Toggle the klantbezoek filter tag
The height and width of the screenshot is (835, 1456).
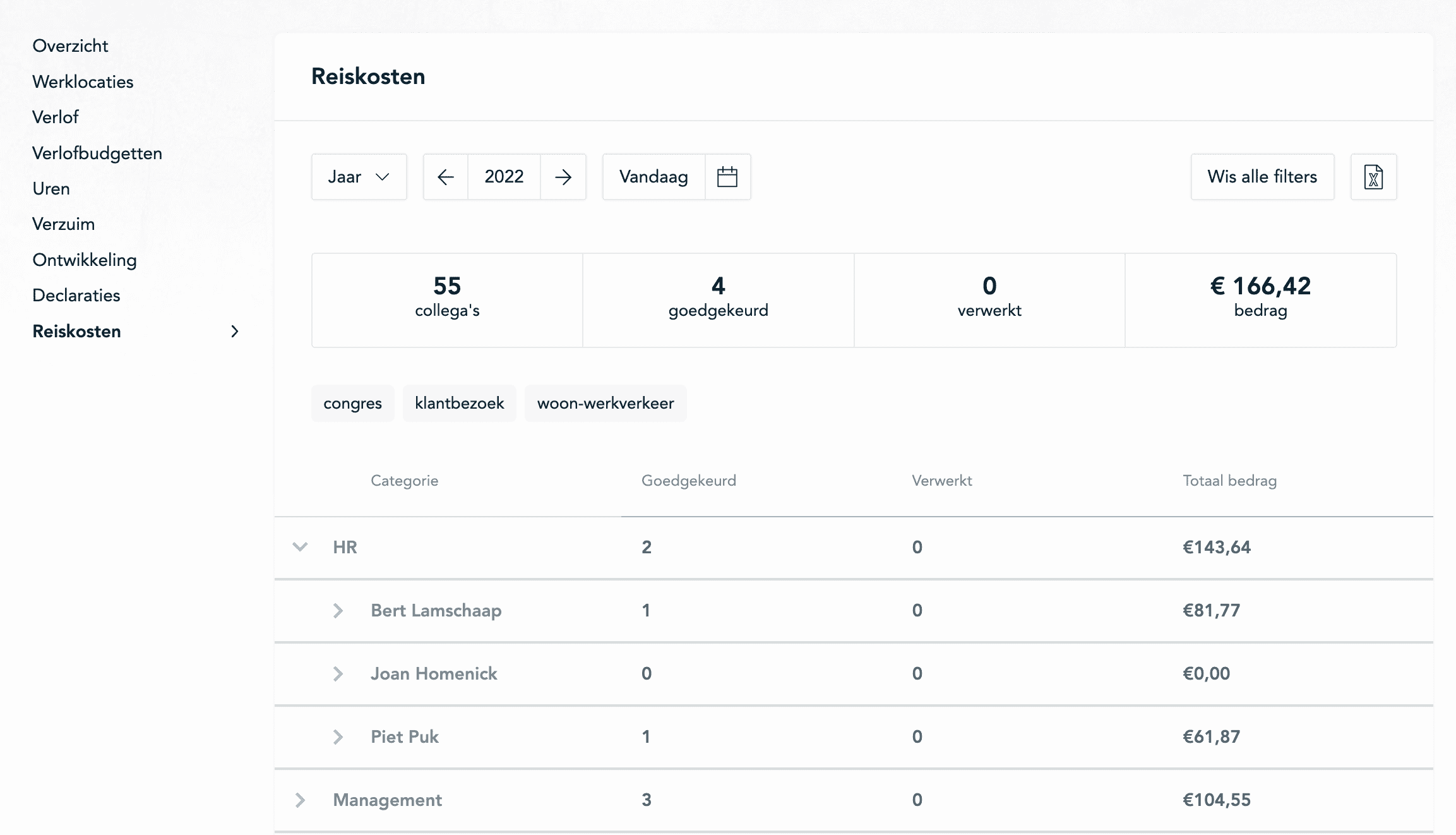(459, 403)
